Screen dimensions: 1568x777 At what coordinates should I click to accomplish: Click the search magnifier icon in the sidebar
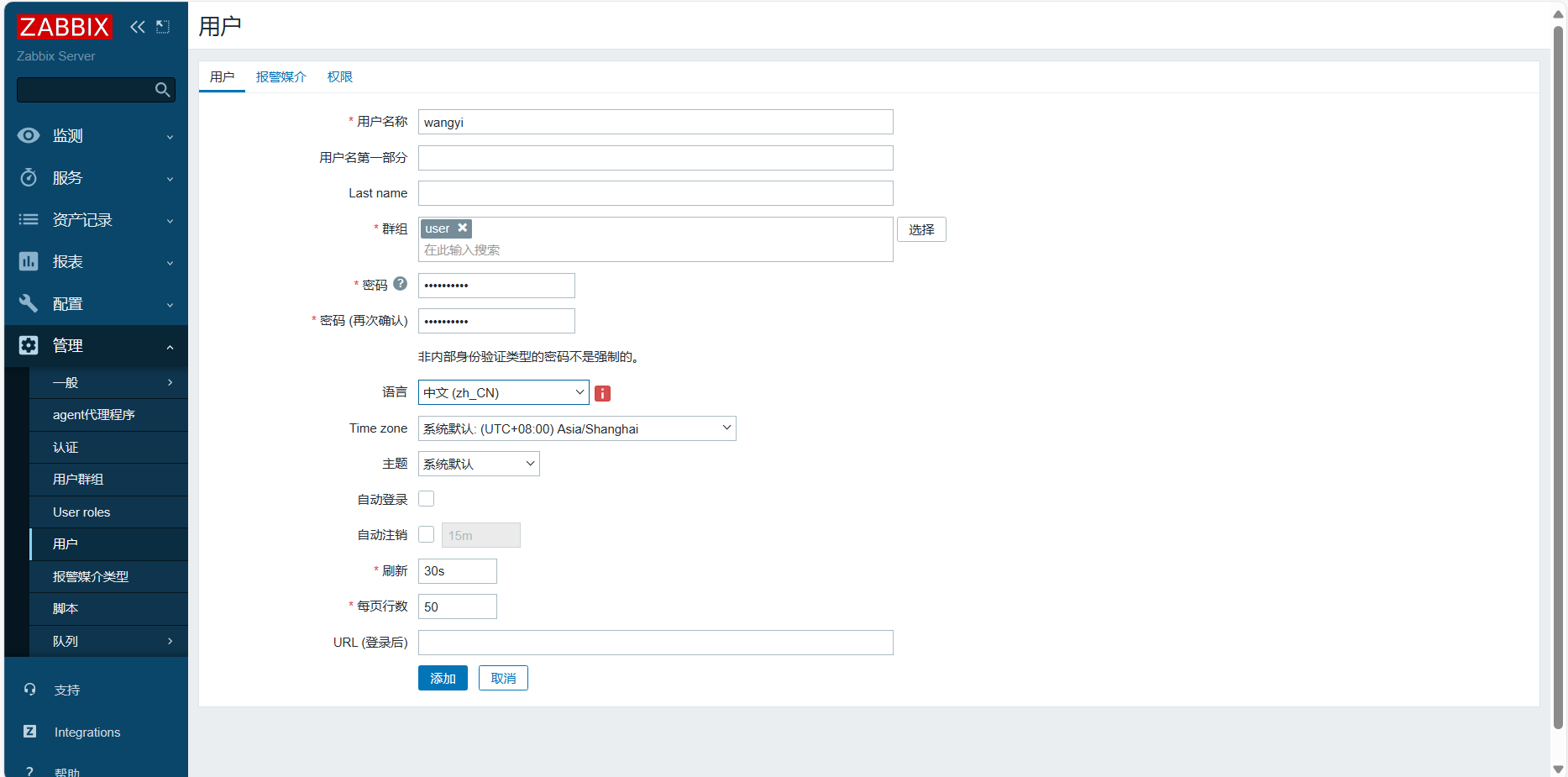[163, 90]
